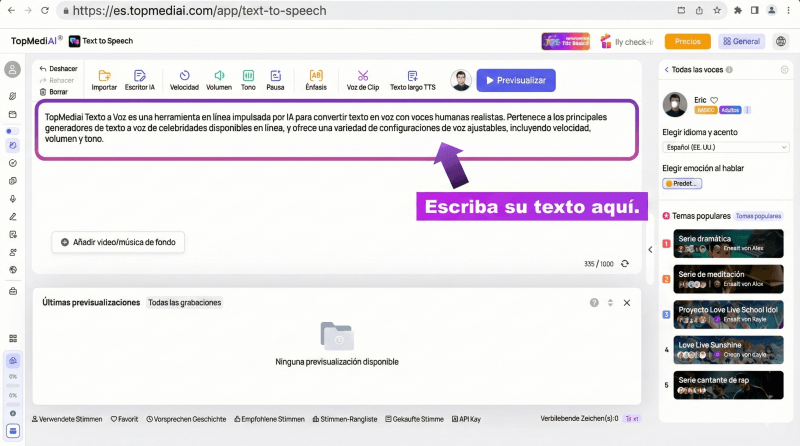Switch to Todas las grabaciones tab
This screenshot has width=800, height=446.
pos(185,303)
